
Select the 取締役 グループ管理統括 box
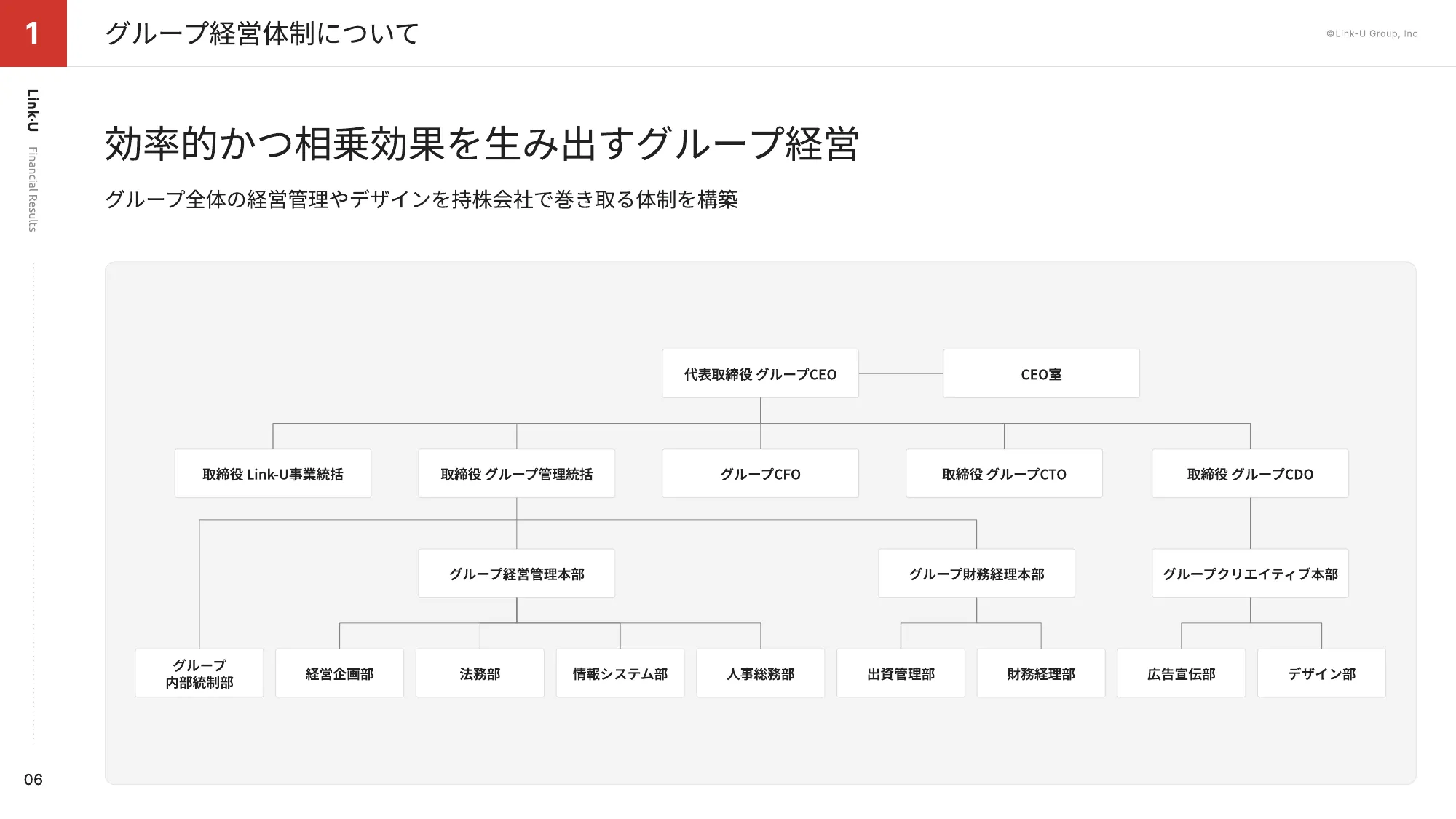[517, 474]
